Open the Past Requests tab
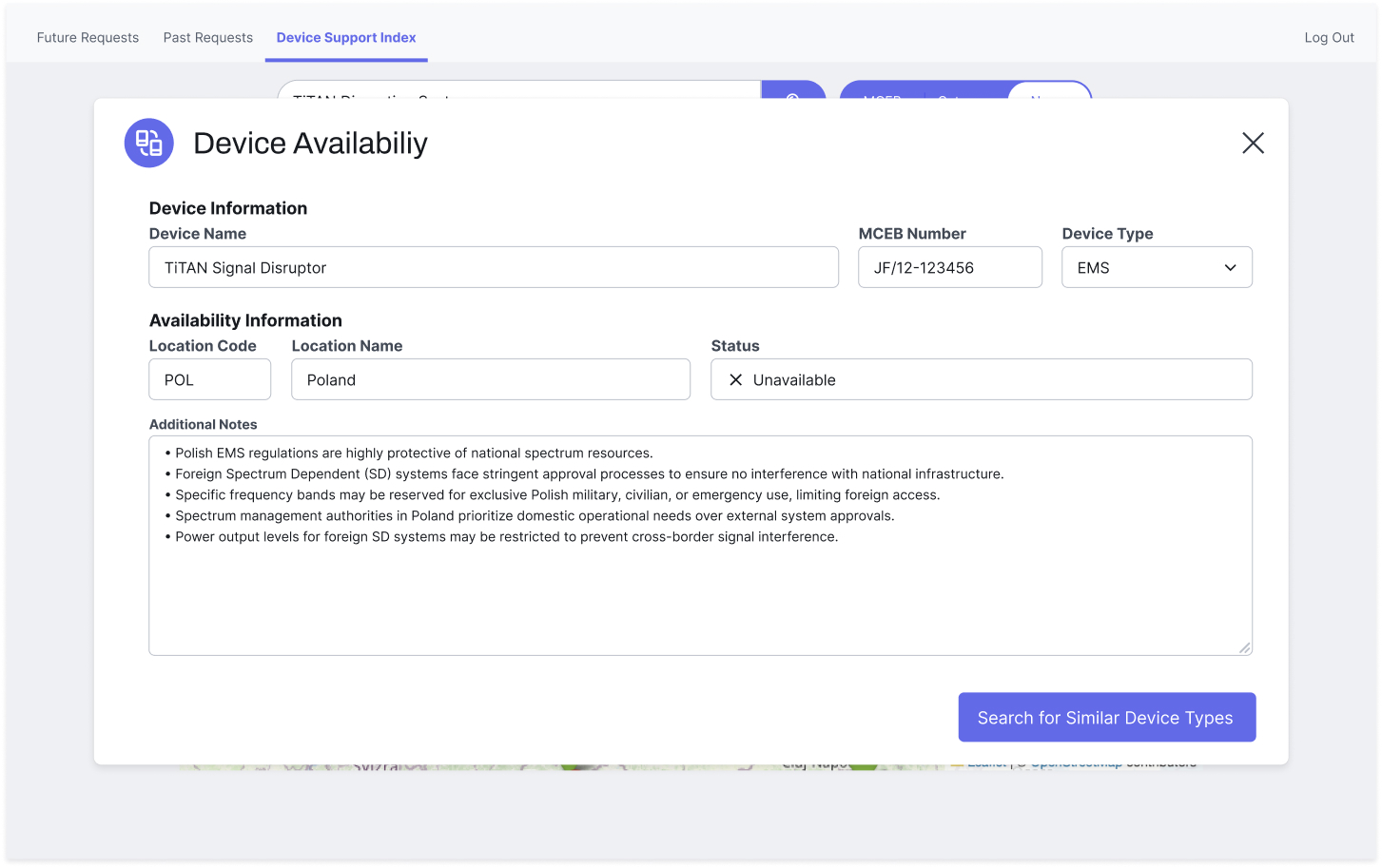Viewport: 1382px width, 868px height. [x=207, y=37]
